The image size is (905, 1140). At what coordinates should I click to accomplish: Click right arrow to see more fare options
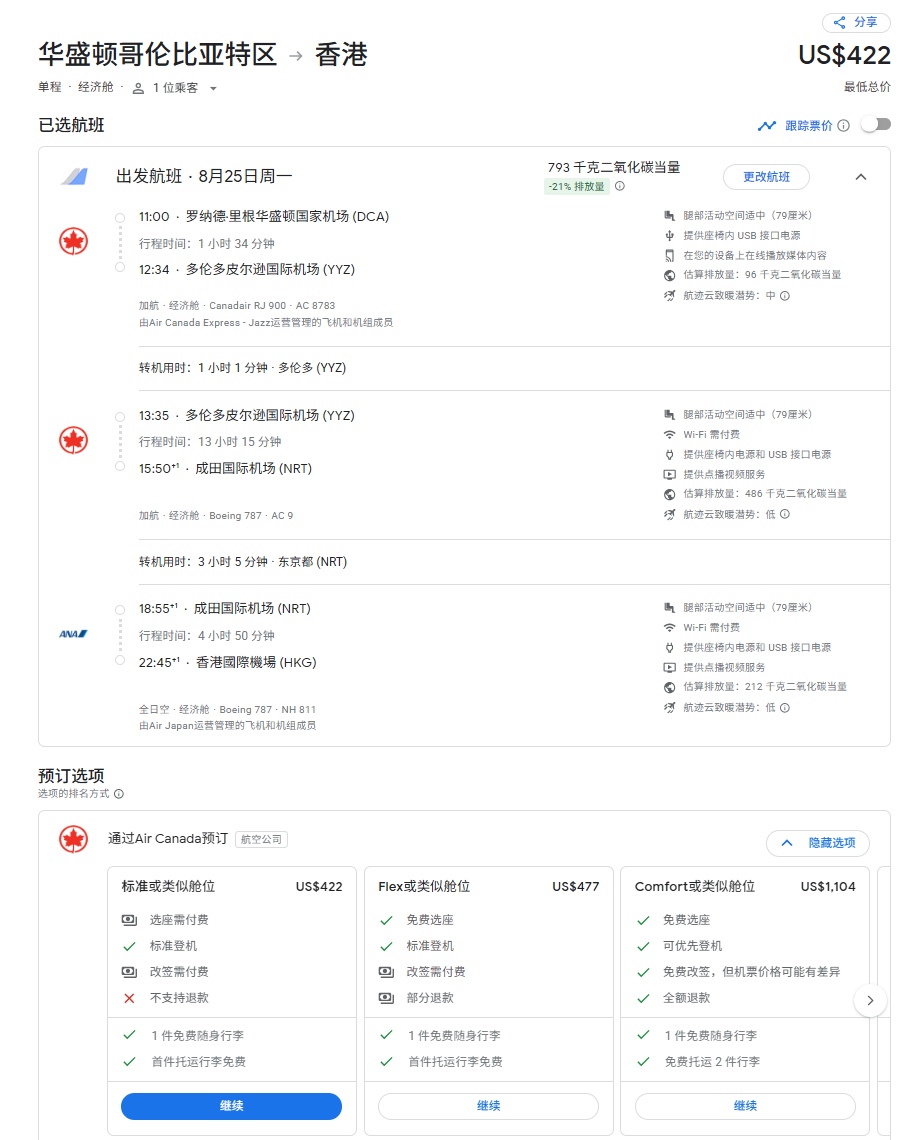click(x=870, y=1000)
